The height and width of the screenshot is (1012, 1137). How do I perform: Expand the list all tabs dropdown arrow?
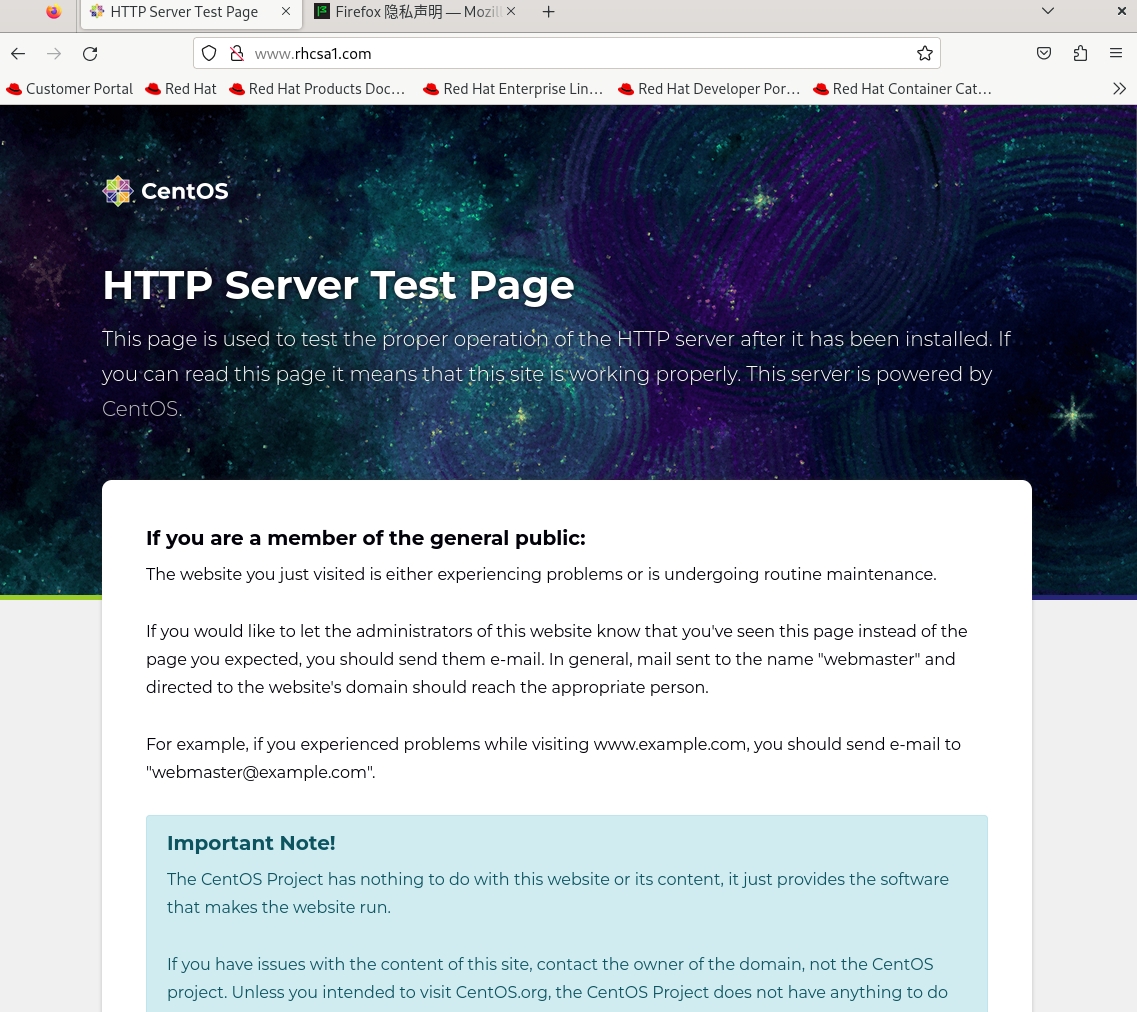point(1048,11)
